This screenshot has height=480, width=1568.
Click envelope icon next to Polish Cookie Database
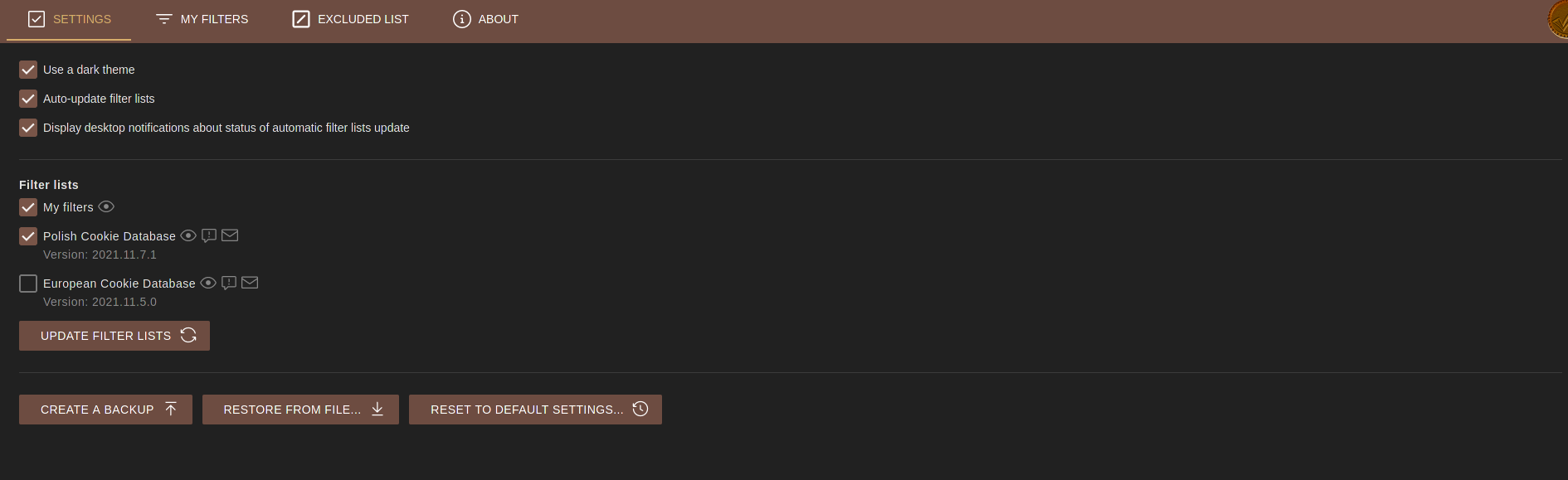[x=230, y=235]
